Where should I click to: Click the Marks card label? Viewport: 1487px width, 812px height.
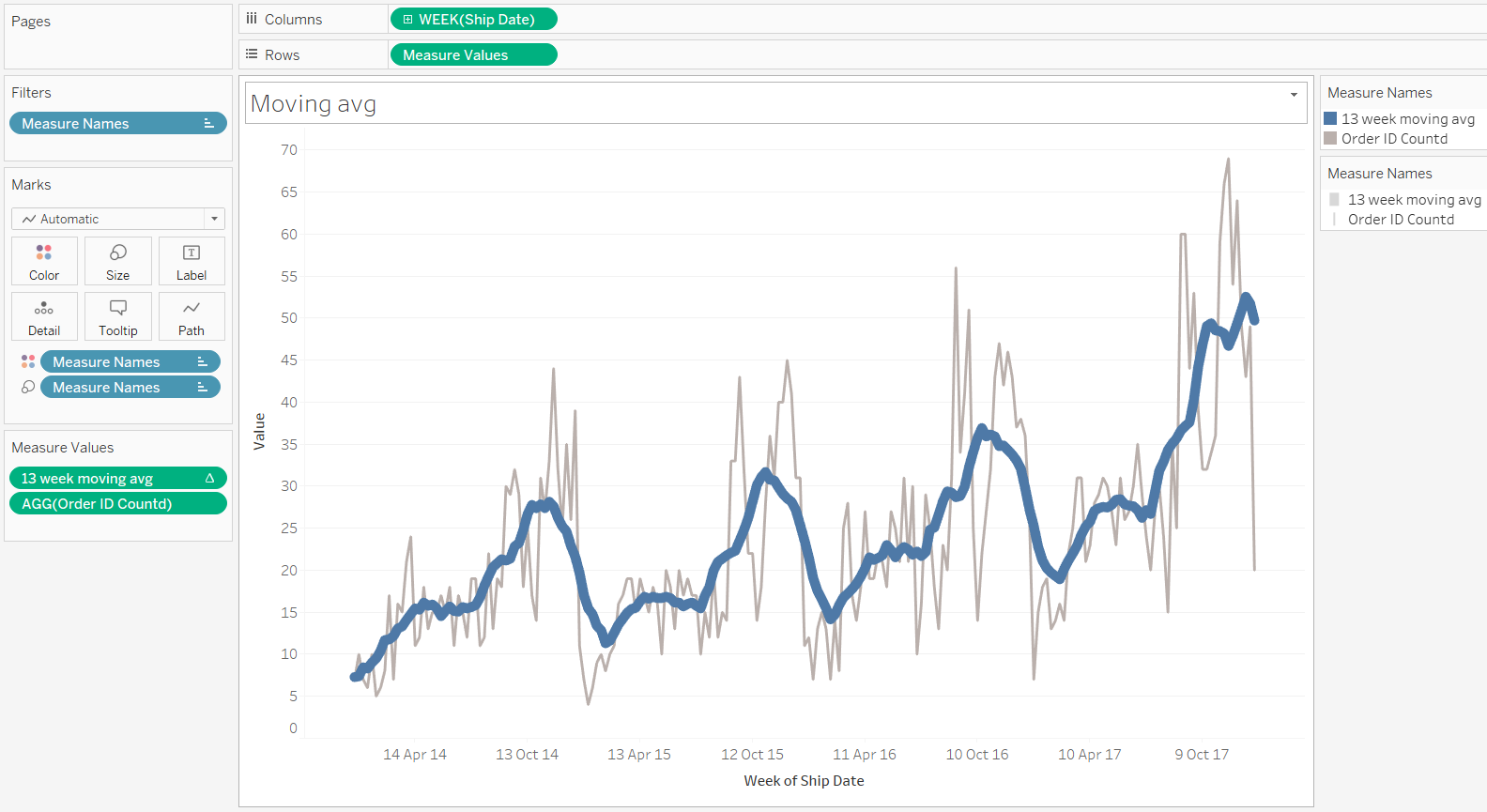(31, 185)
